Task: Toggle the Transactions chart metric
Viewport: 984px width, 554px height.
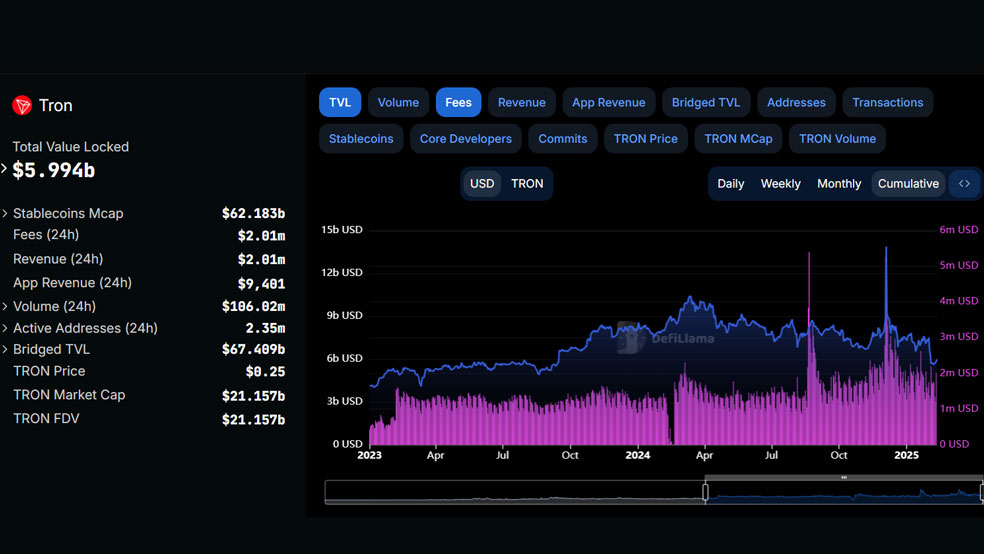Action: click(887, 102)
